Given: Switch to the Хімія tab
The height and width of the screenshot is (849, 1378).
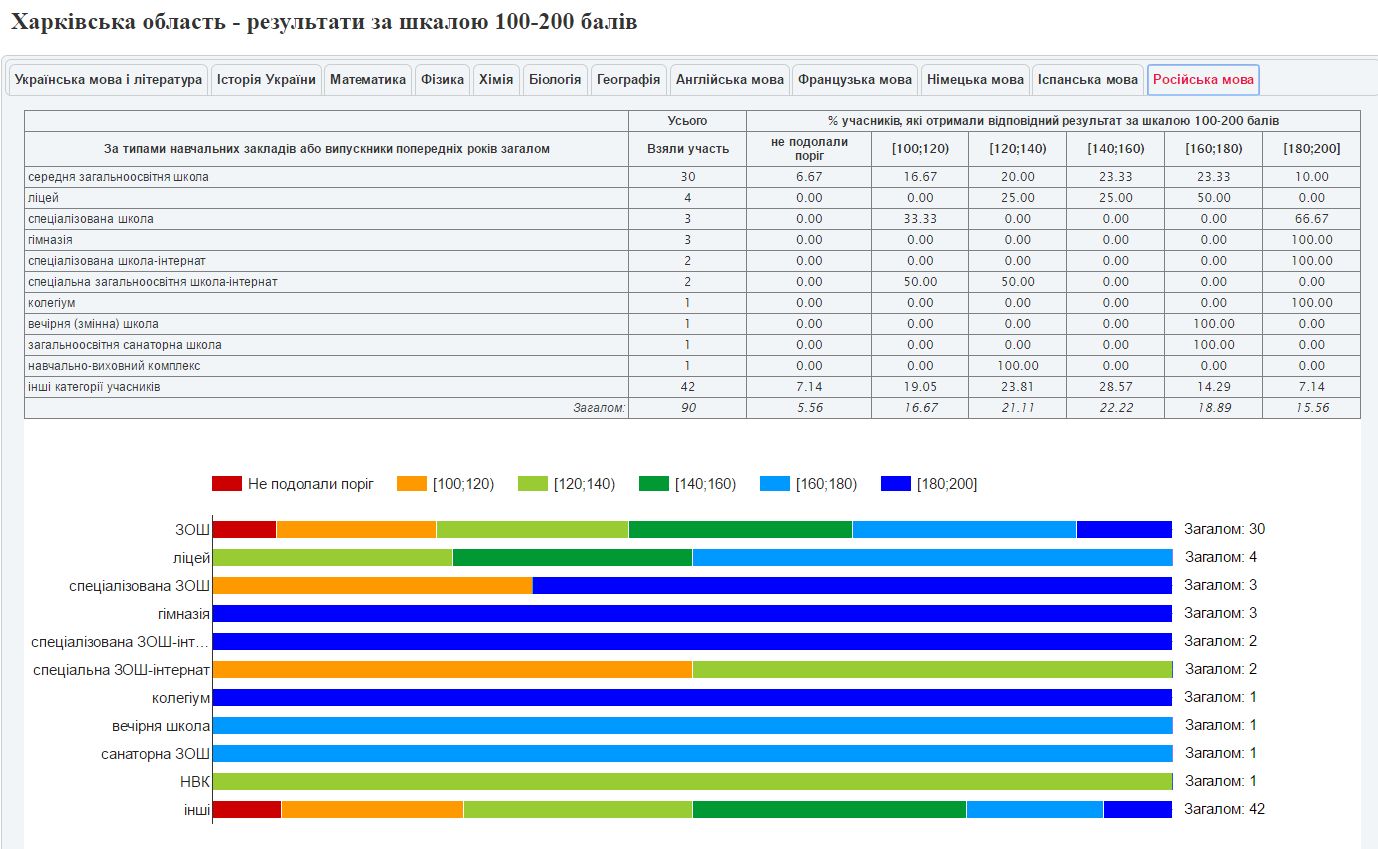Looking at the screenshot, I should (x=496, y=80).
